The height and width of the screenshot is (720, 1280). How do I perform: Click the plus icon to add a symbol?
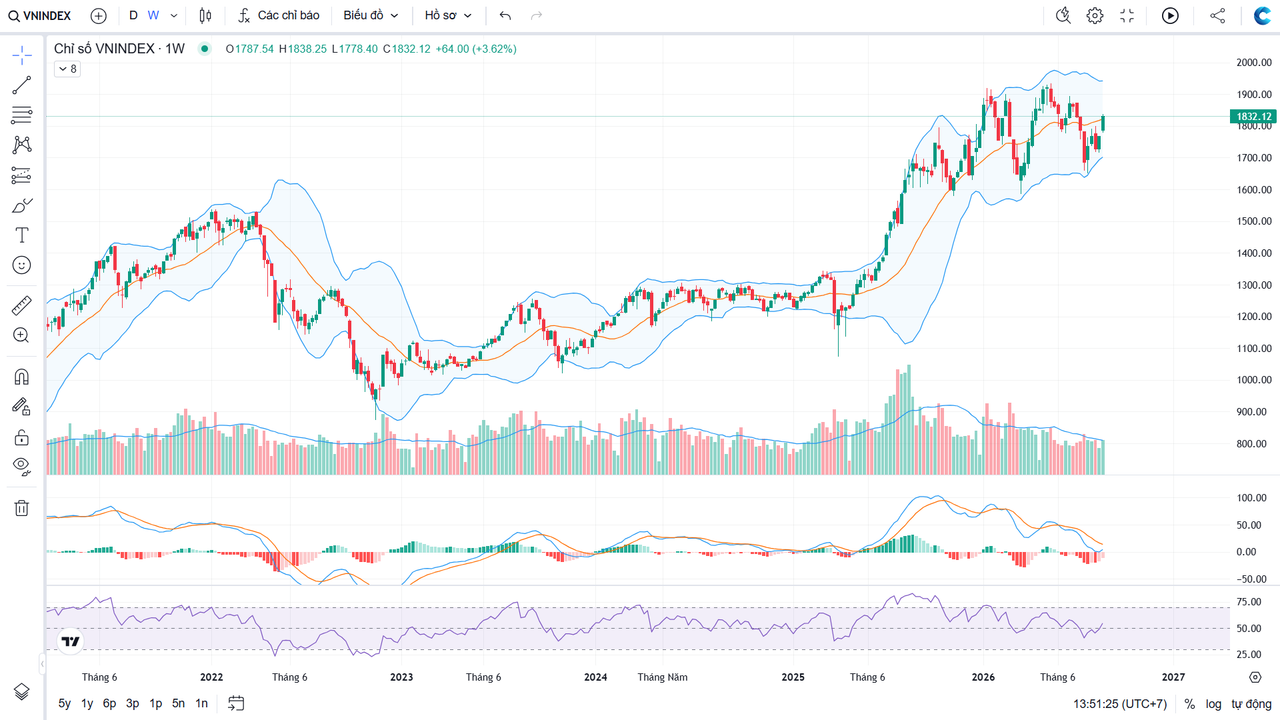pos(98,16)
